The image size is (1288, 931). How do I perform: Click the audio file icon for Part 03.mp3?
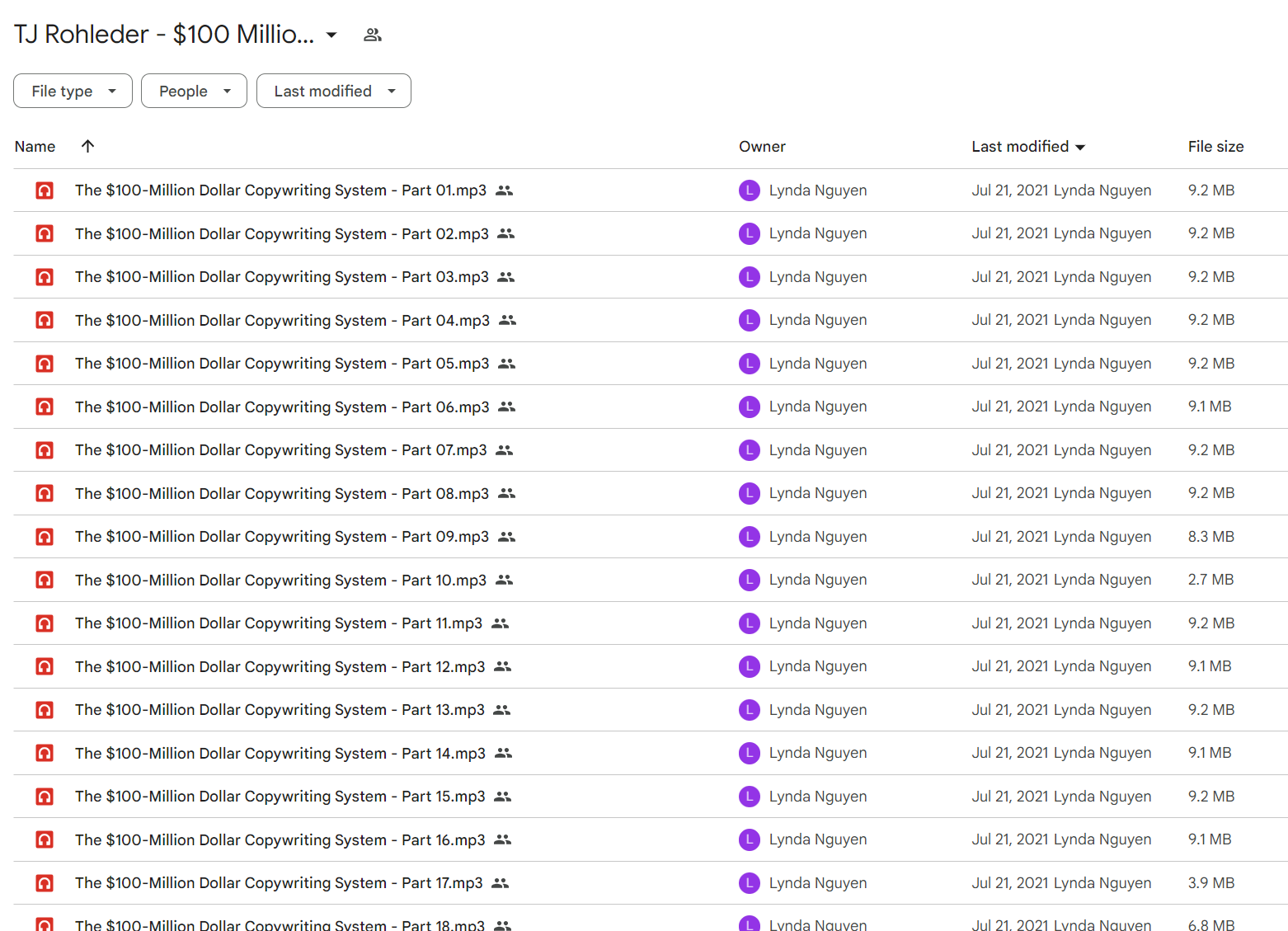(45, 277)
